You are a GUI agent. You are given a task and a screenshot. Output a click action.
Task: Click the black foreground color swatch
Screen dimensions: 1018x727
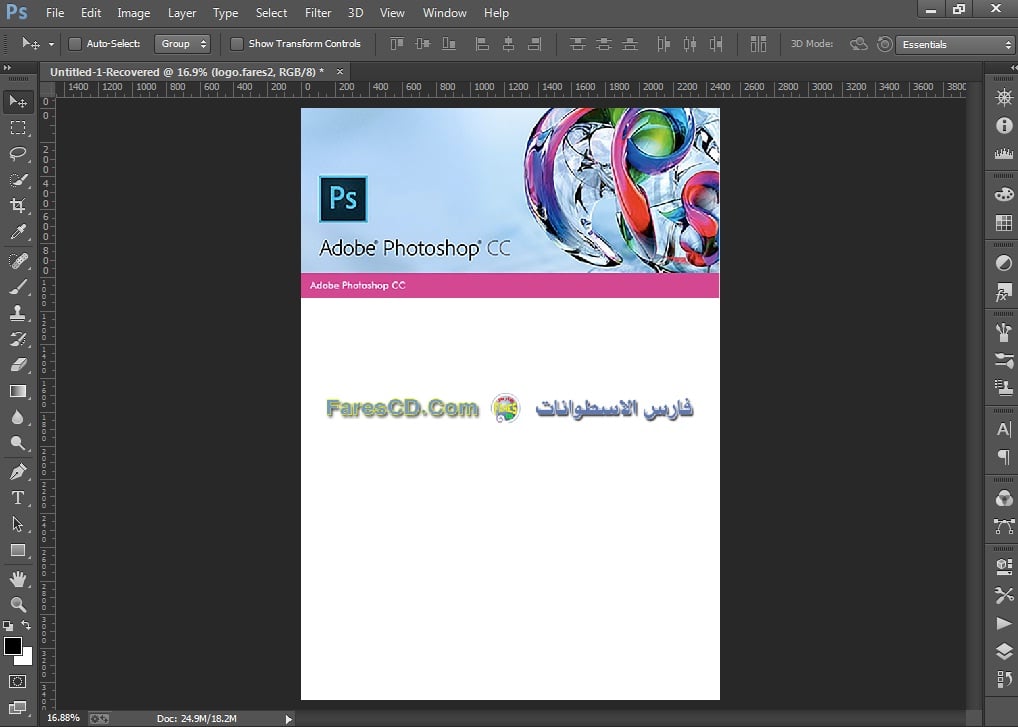[x=12, y=646]
